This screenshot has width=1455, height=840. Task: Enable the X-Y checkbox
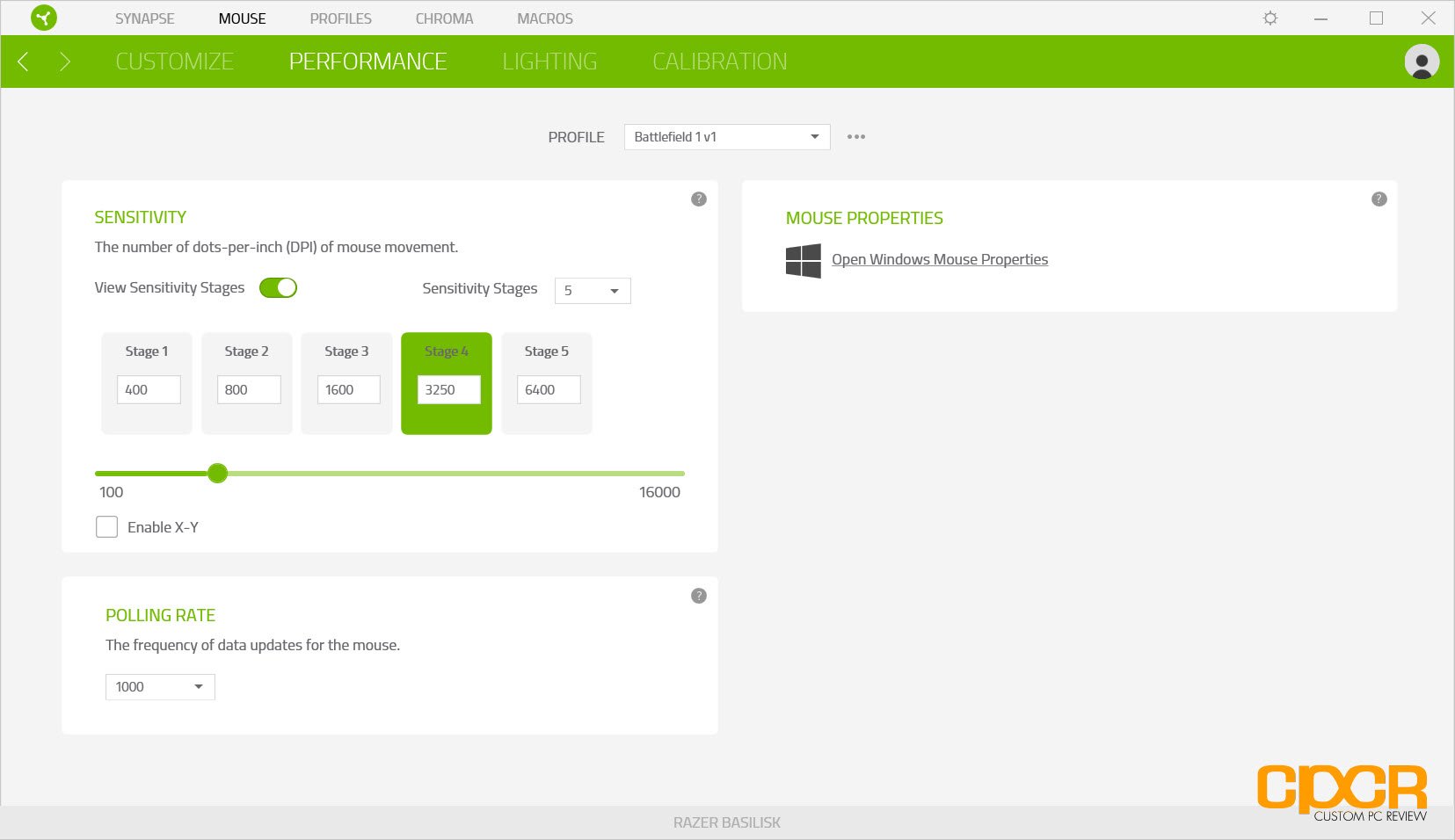coord(106,527)
